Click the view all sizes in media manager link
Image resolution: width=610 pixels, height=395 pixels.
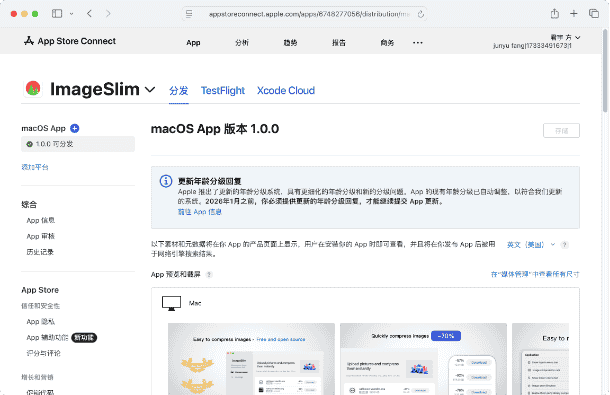(x=535, y=274)
